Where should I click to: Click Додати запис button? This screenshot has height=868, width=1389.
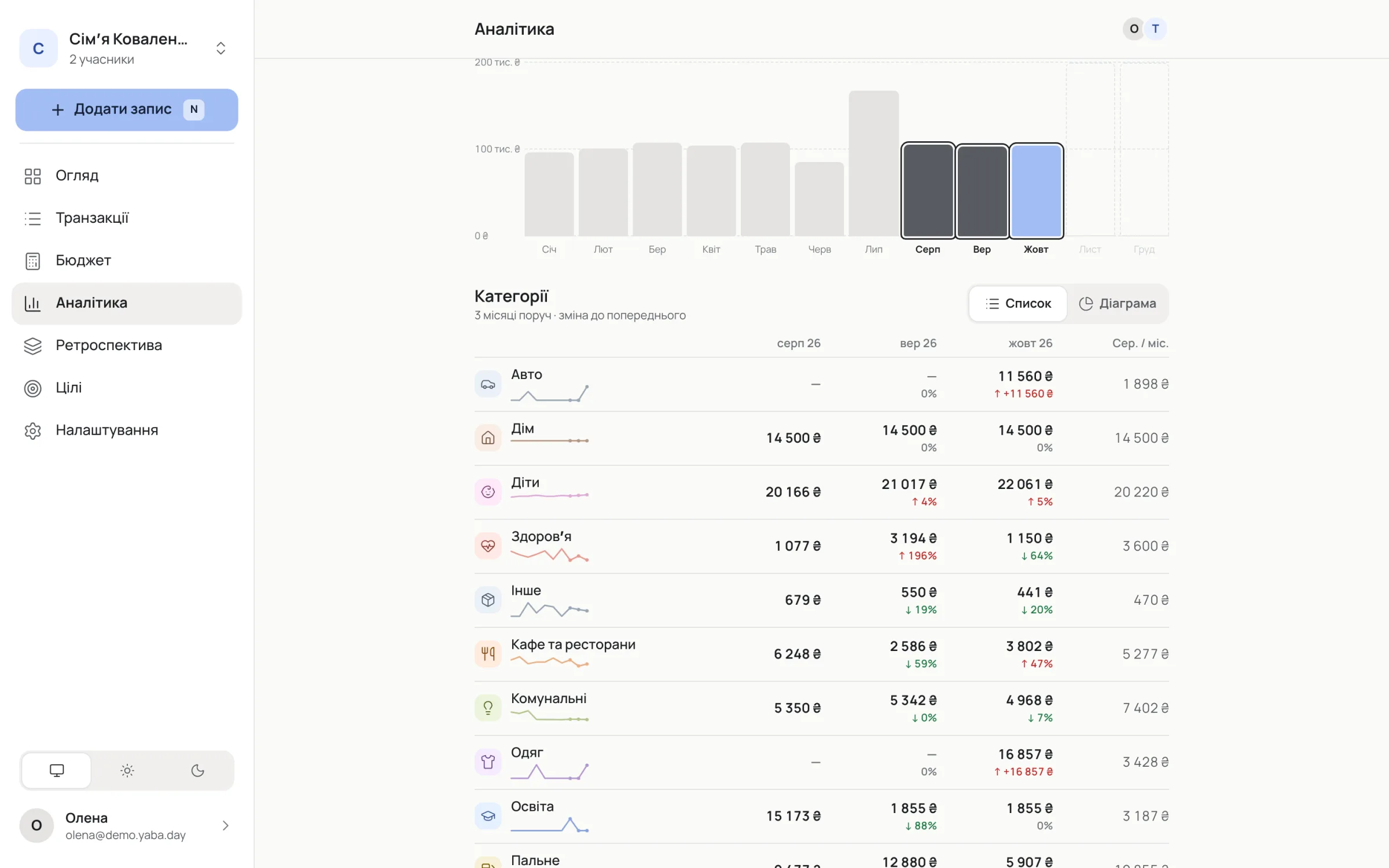tap(126, 109)
